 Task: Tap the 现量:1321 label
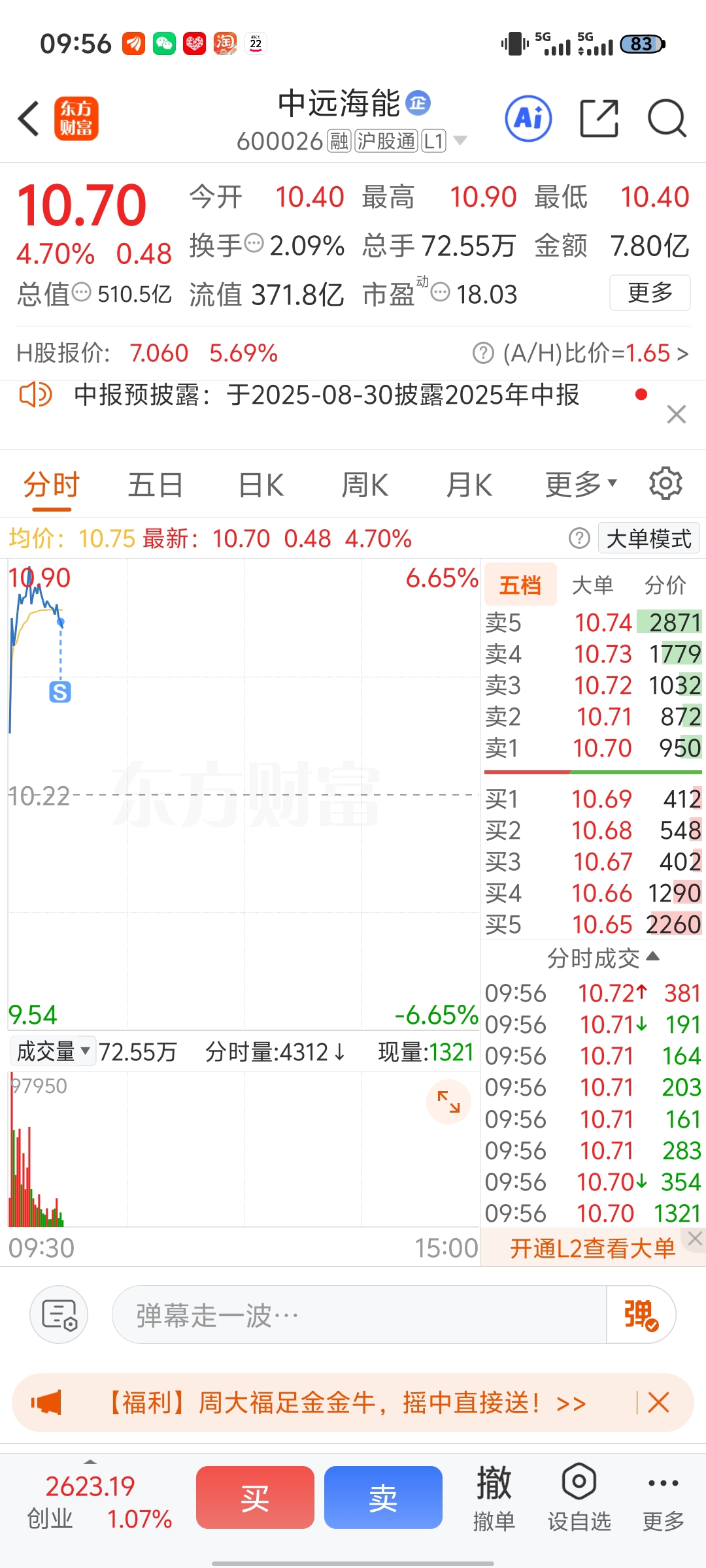pyautogui.click(x=426, y=1052)
